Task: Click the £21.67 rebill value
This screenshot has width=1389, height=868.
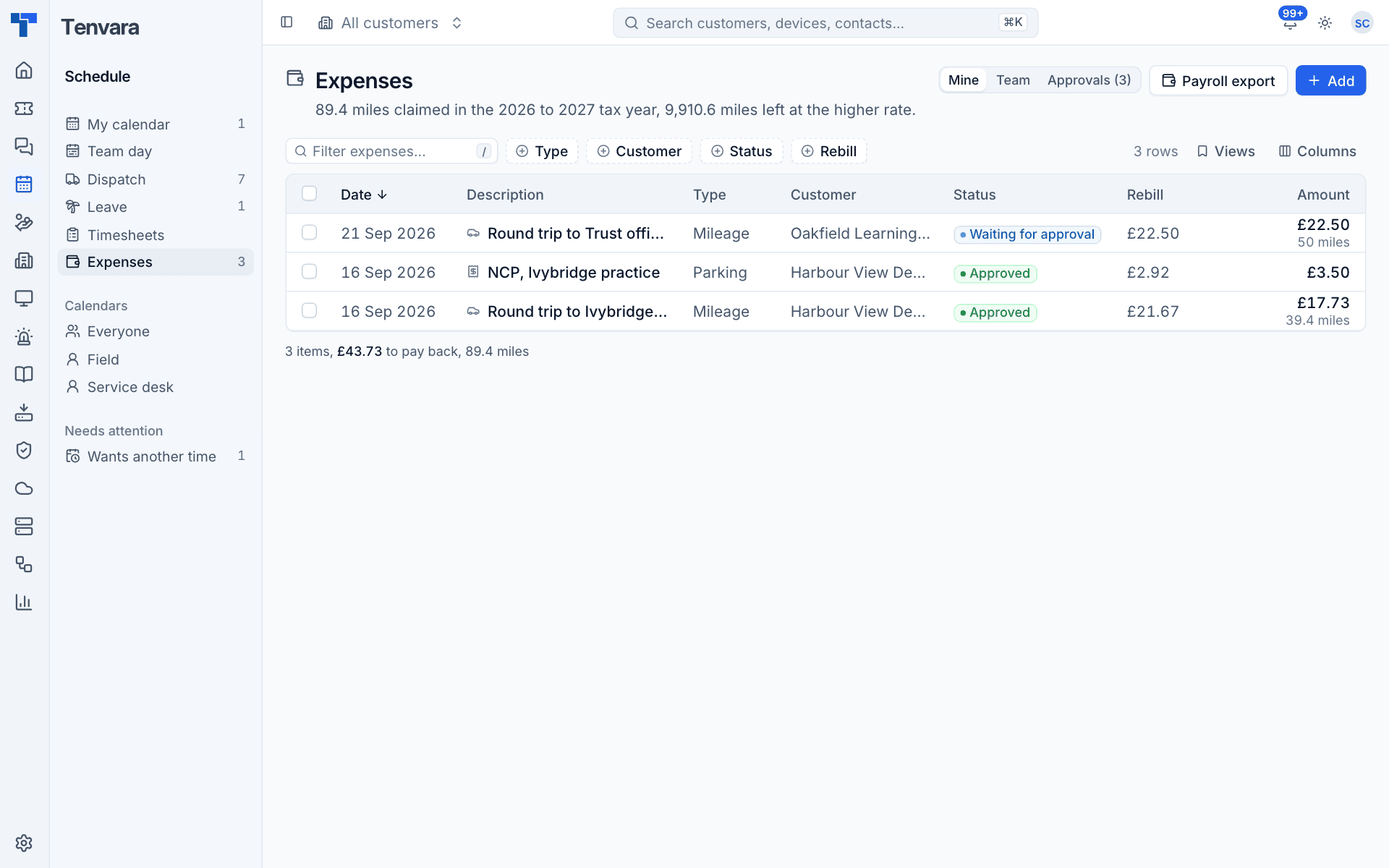Action: pos(1152,312)
